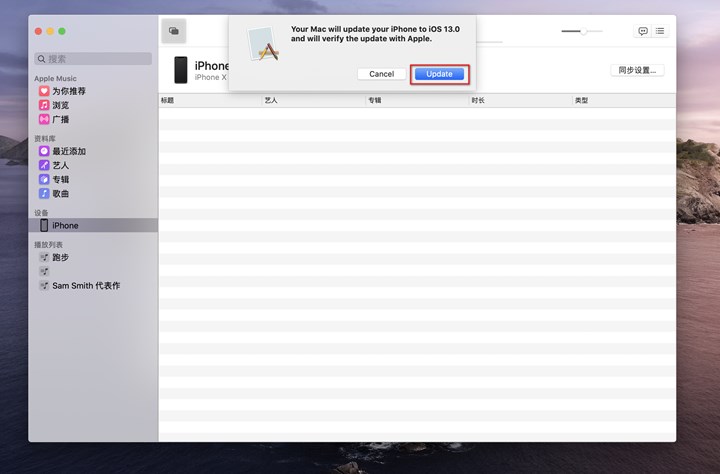The width and height of the screenshot is (720, 474).
Task: Sort by 专辑 column header
Action: pyautogui.click(x=417, y=100)
